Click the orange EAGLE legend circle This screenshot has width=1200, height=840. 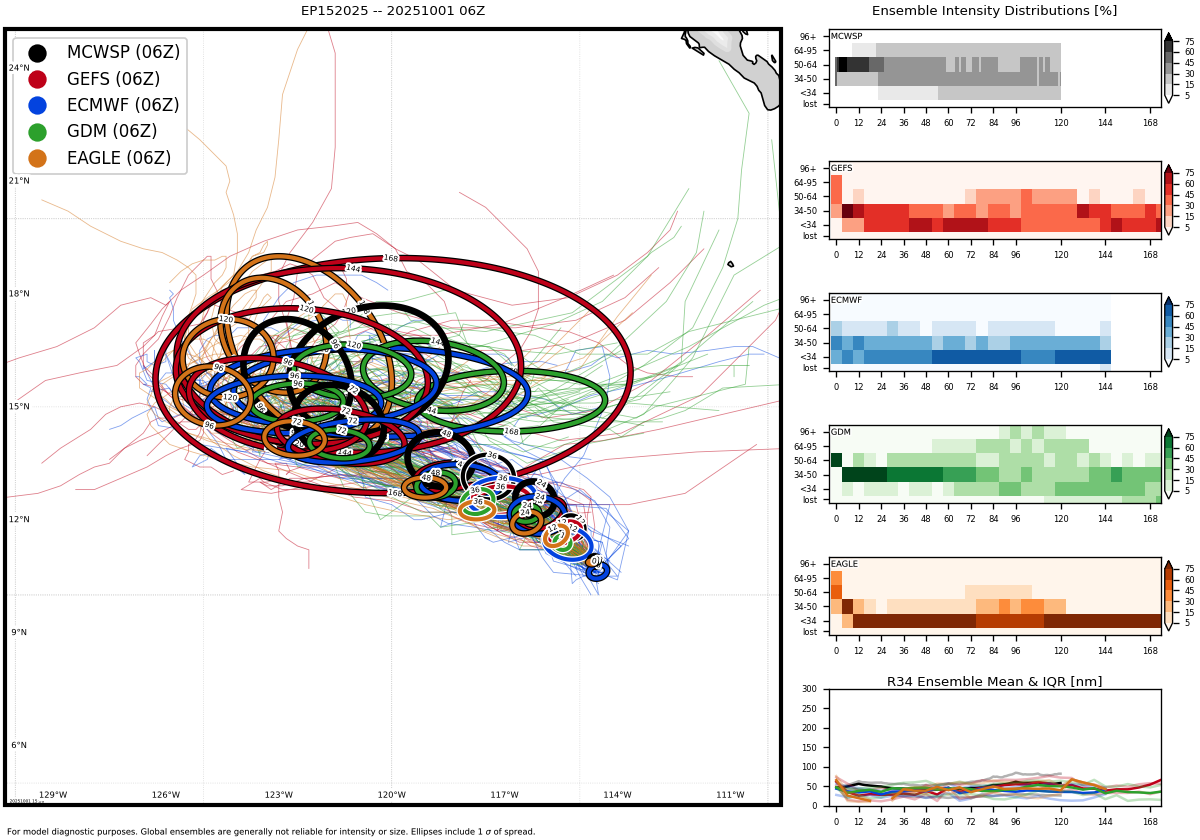tap(37, 158)
